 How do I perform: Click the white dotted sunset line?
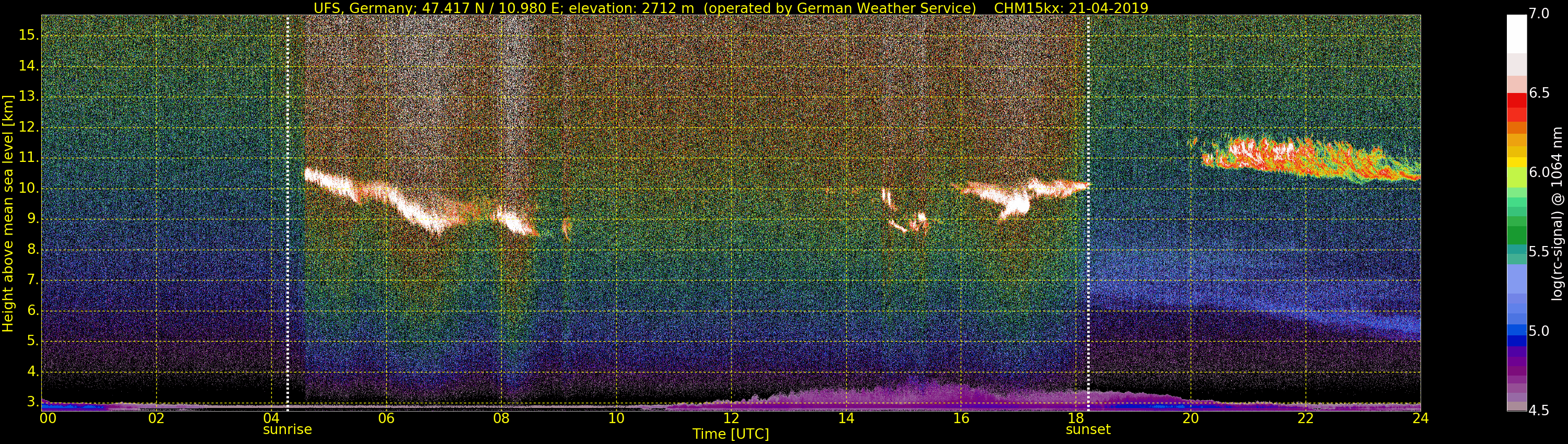coord(1088,213)
